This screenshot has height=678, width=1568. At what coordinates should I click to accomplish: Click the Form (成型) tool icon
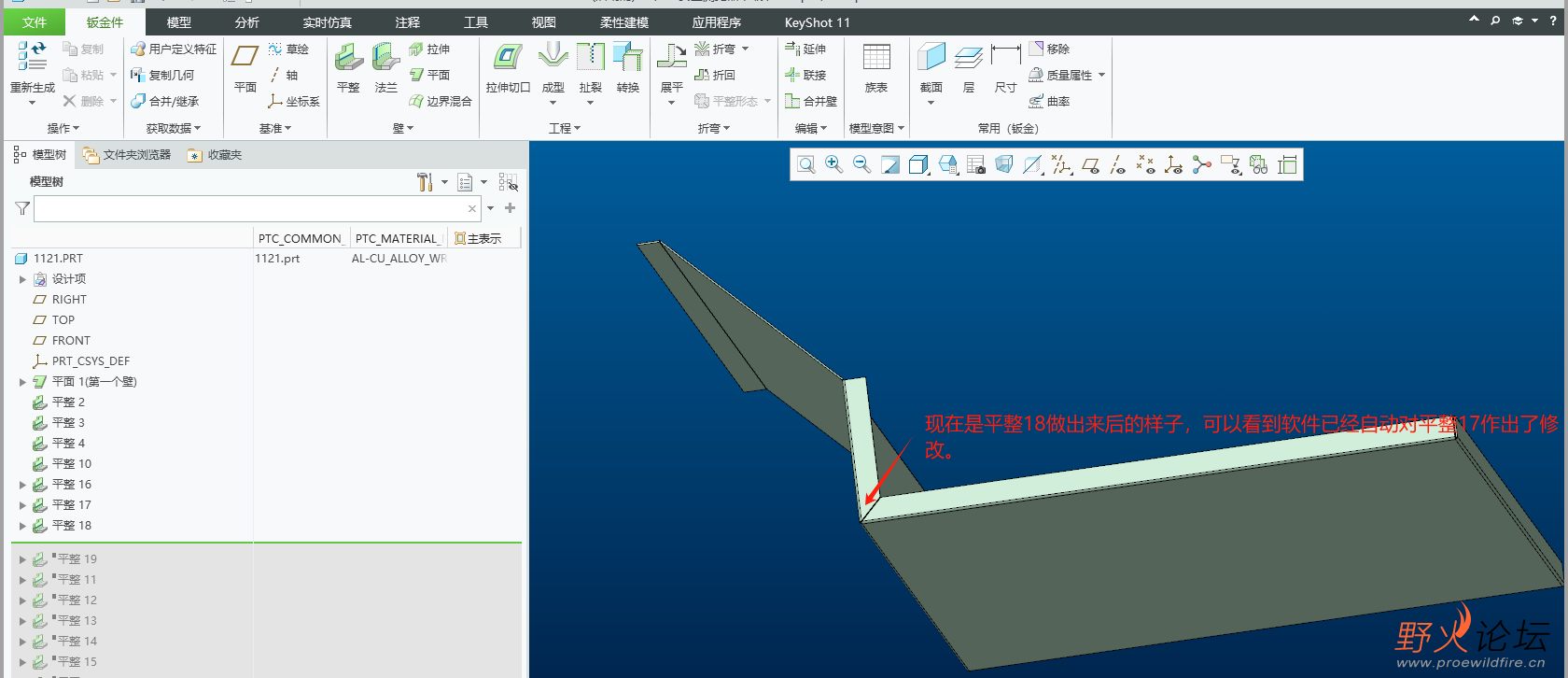pyautogui.click(x=553, y=57)
